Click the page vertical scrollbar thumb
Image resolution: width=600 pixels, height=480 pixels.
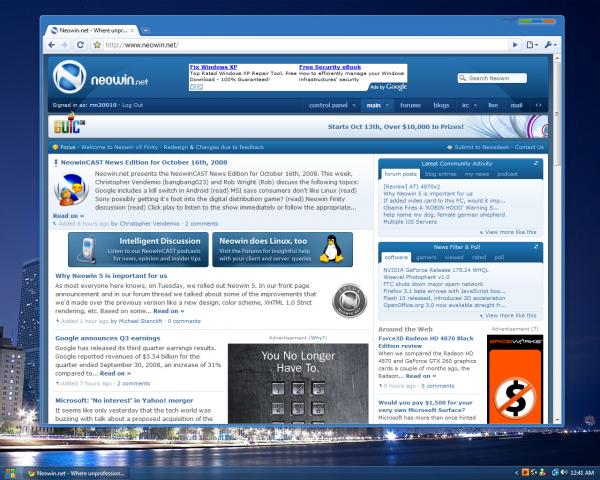(557, 115)
